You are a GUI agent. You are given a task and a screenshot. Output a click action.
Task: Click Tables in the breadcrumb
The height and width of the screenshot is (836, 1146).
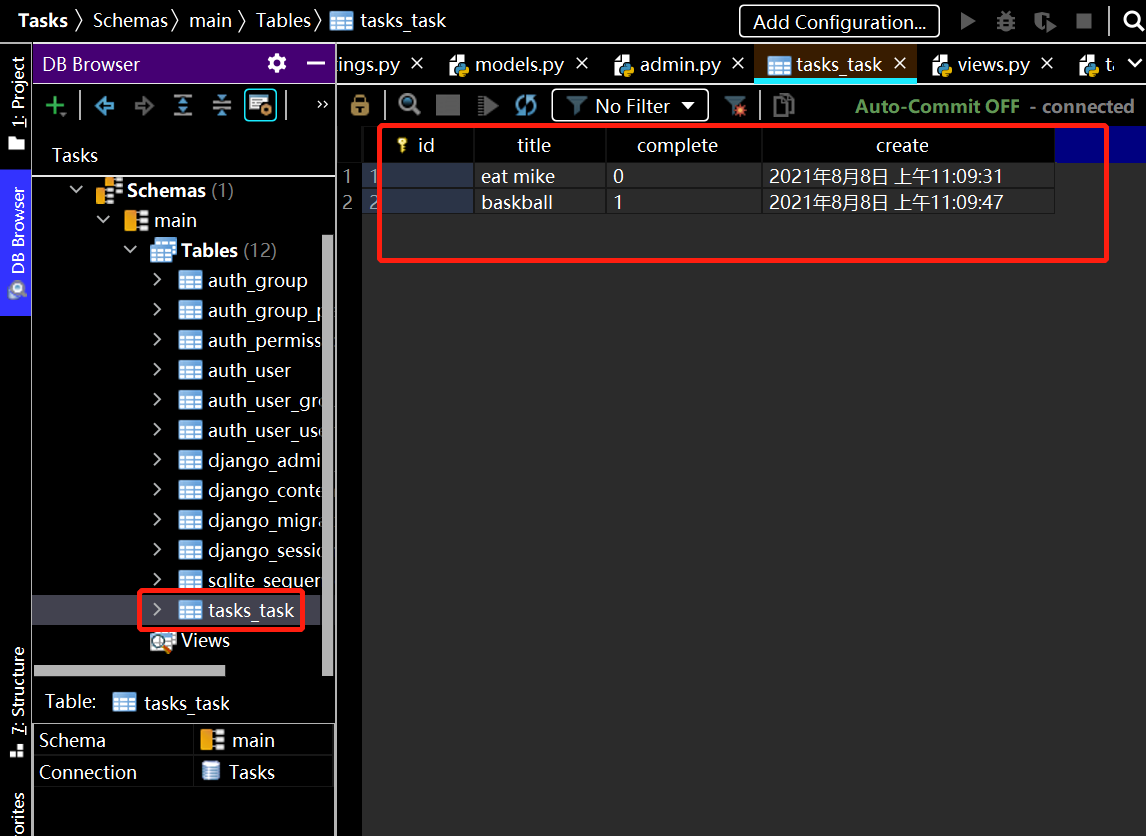(x=284, y=21)
